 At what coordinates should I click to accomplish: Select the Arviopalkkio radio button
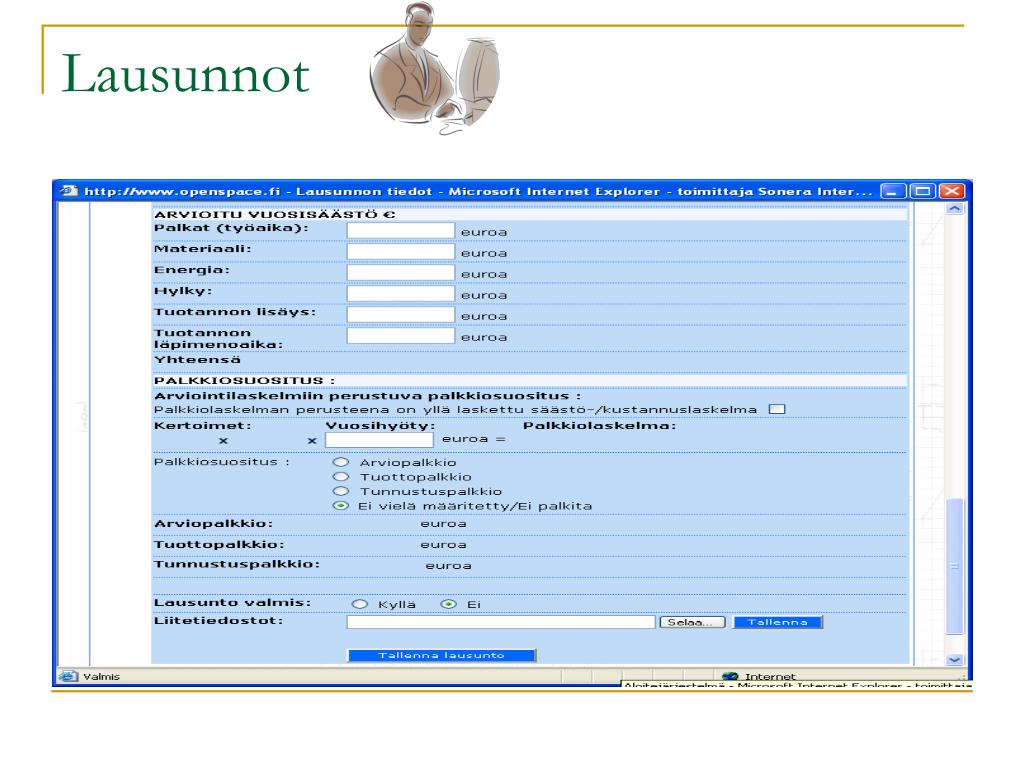click(341, 462)
